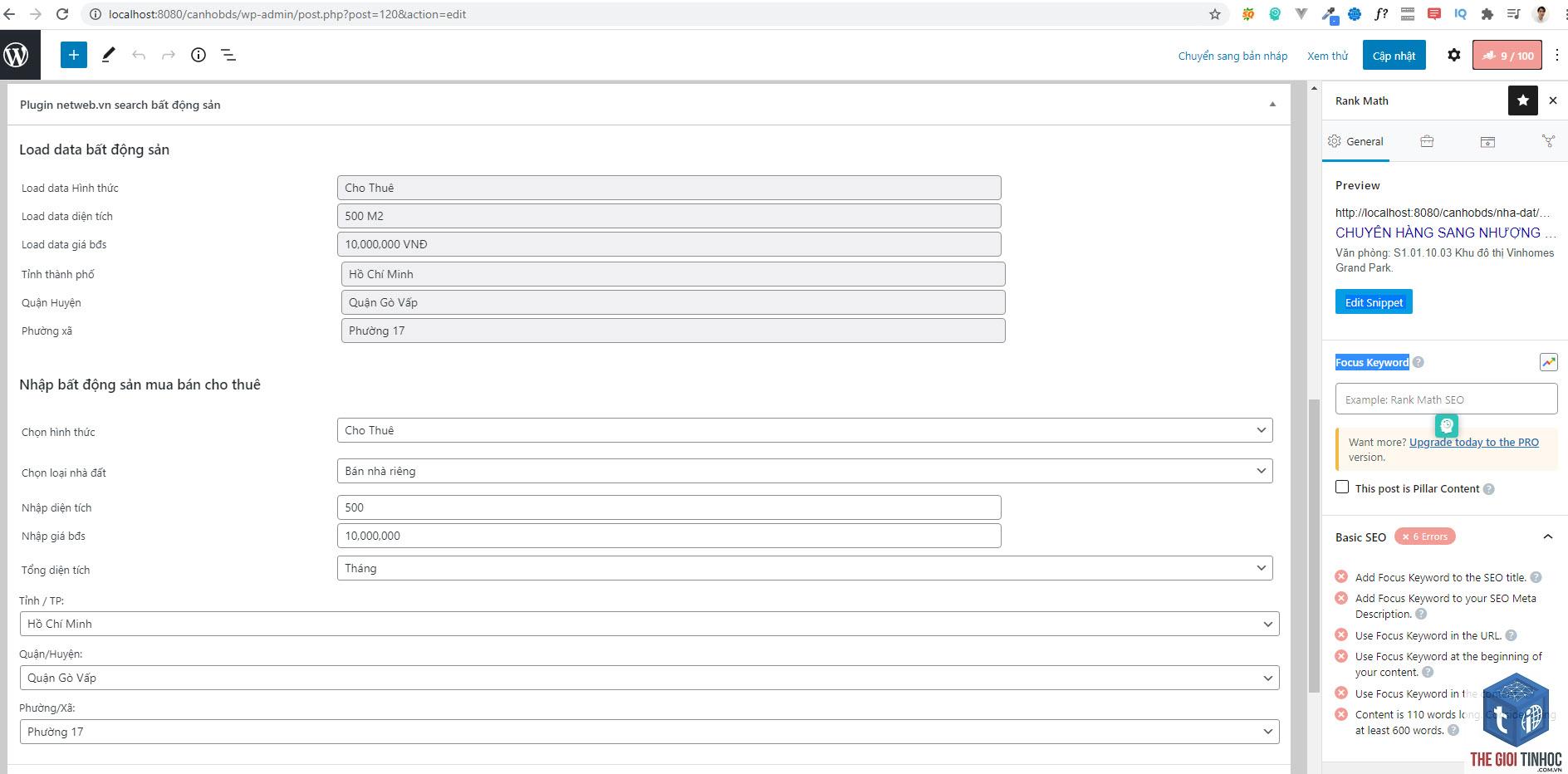Image resolution: width=1568 pixels, height=774 pixels.
Task: Open the Chọn loại nhà đất dropdown
Action: 805,471
